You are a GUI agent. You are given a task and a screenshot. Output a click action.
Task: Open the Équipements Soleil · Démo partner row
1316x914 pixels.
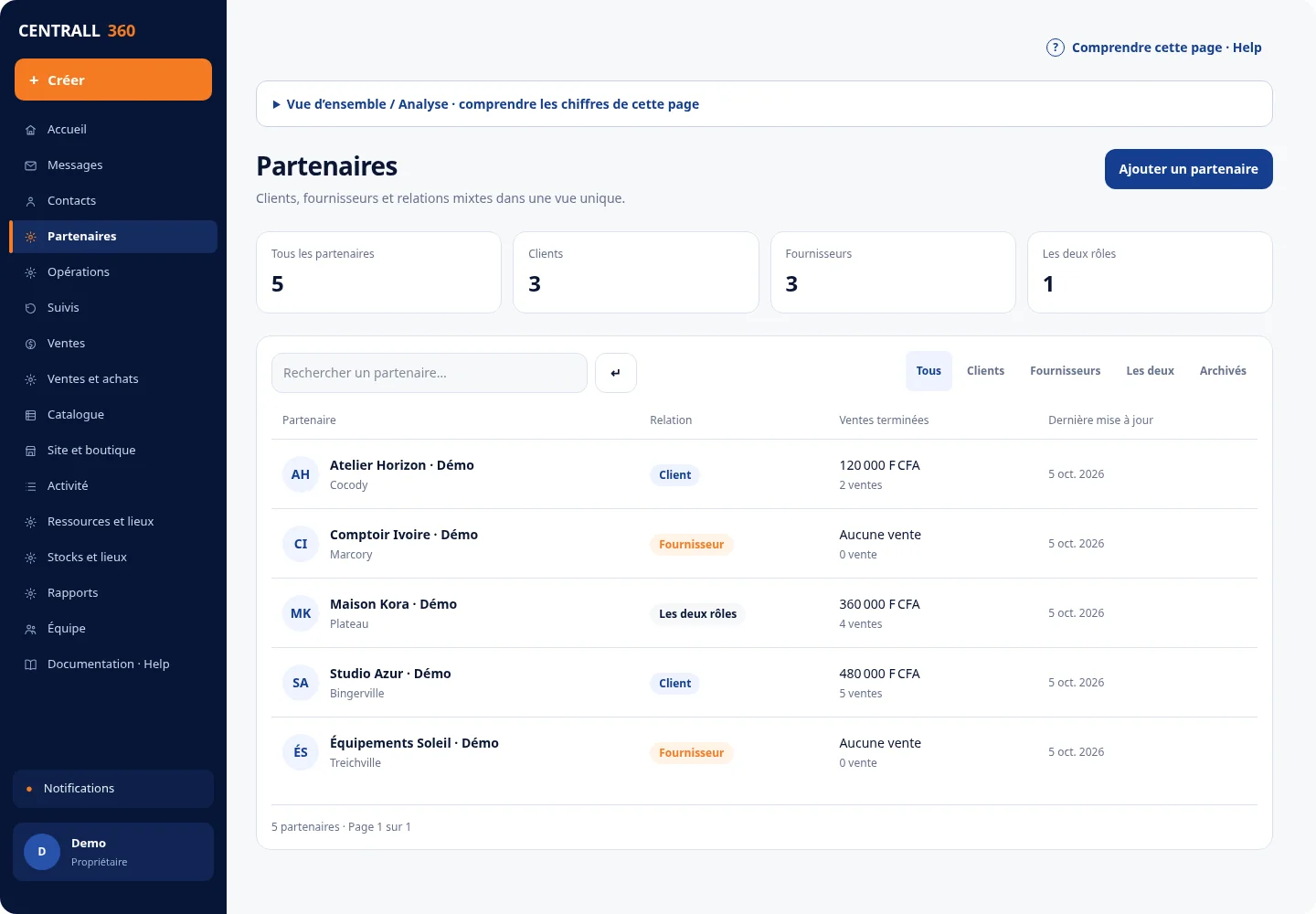[764, 752]
